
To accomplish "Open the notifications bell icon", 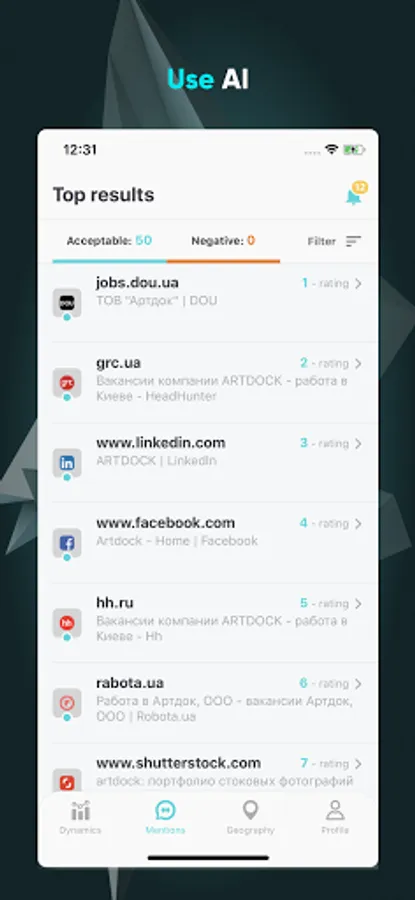I will coord(354,197).
